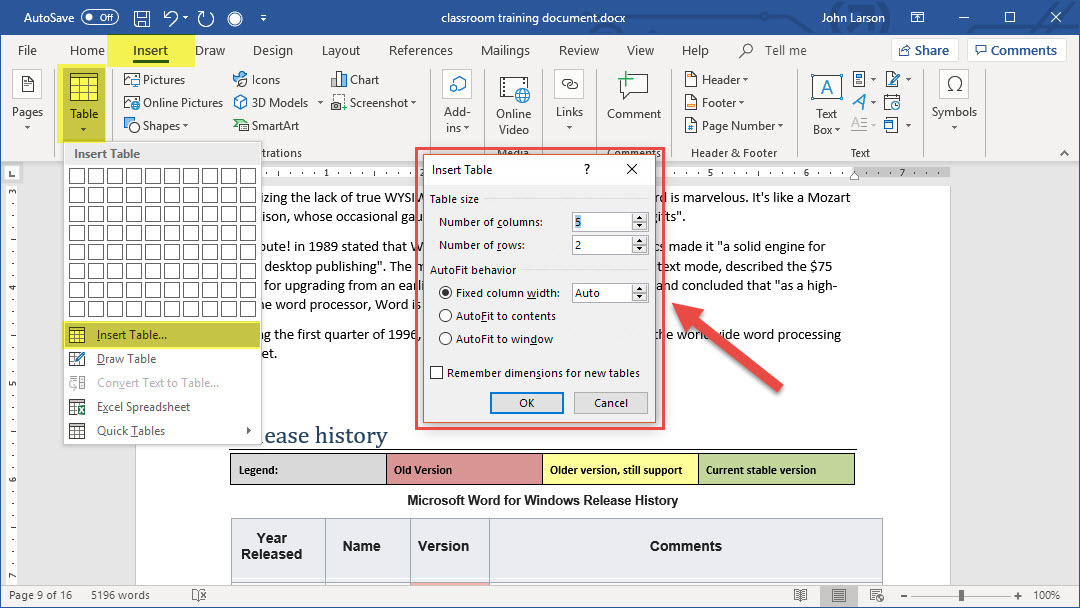Click the Online Video icon
The width and height of the screenshot is (1080, 608).
513,103
